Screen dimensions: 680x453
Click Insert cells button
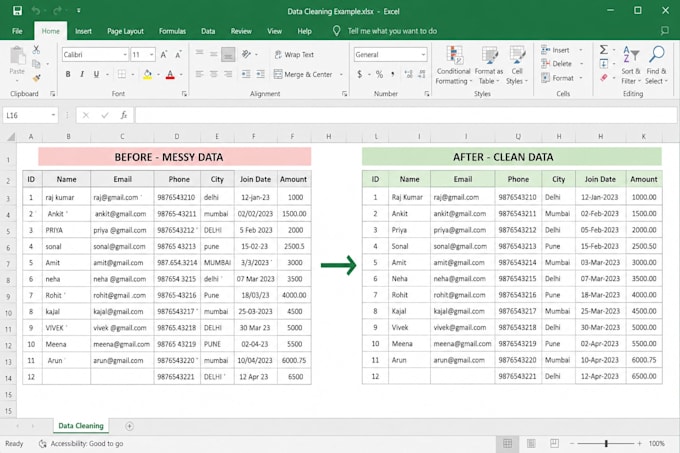[556, 50]
